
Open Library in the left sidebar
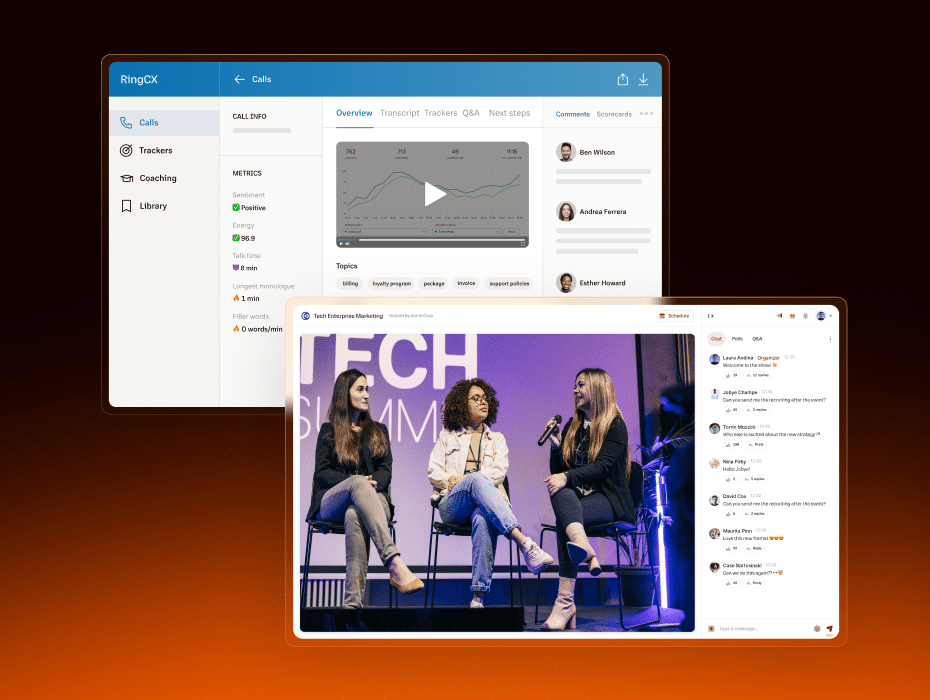[x=153, y=206]
